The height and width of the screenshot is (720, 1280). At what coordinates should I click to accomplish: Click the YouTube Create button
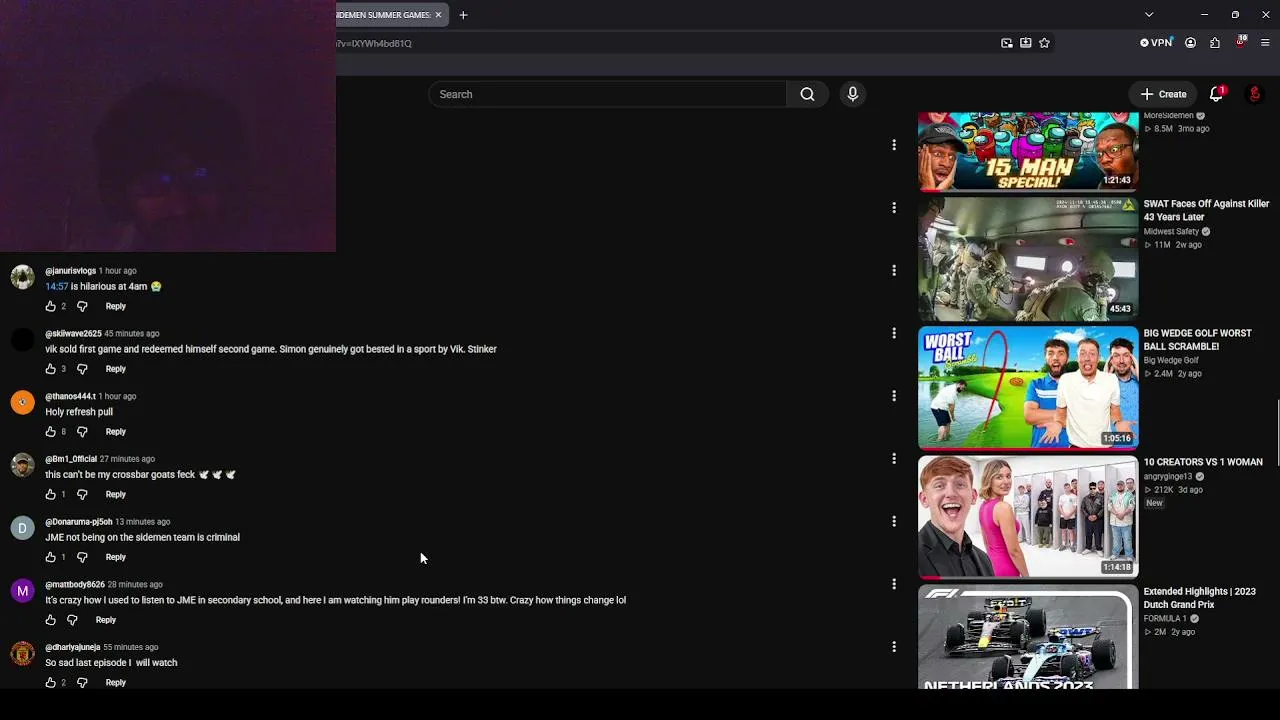(1164, 94)
